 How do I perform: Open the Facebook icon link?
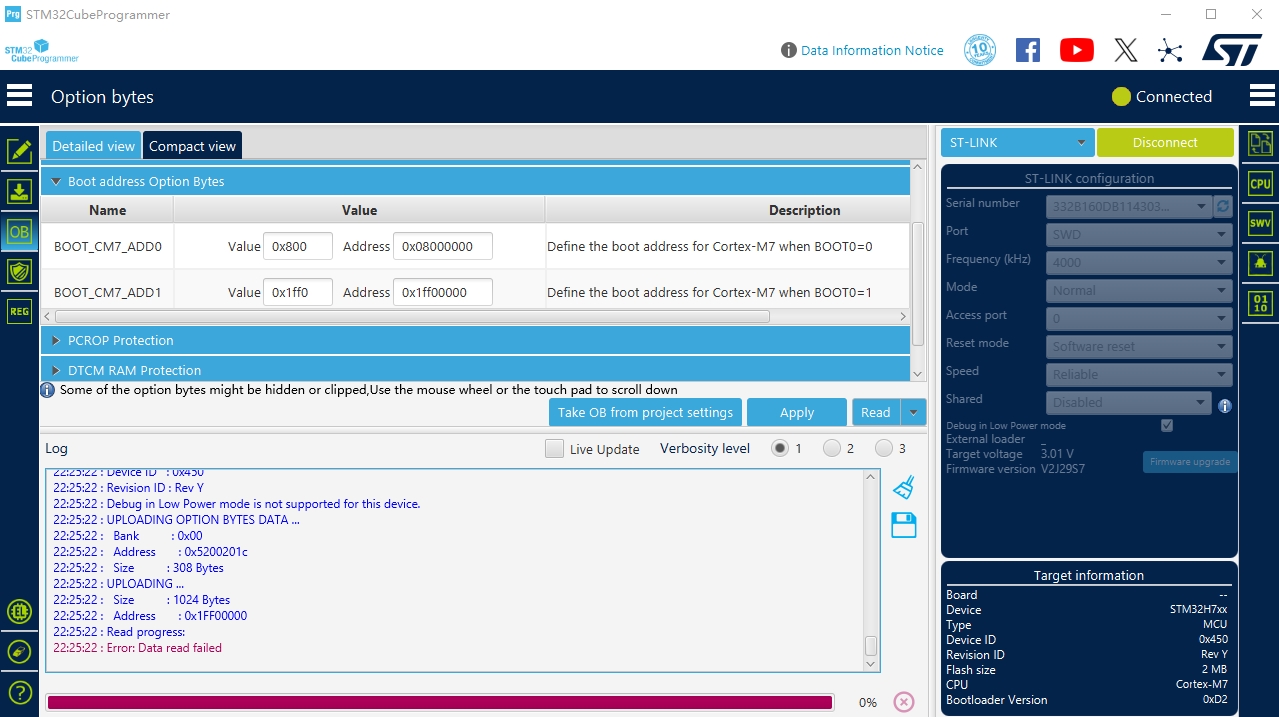pos(1028,50)
